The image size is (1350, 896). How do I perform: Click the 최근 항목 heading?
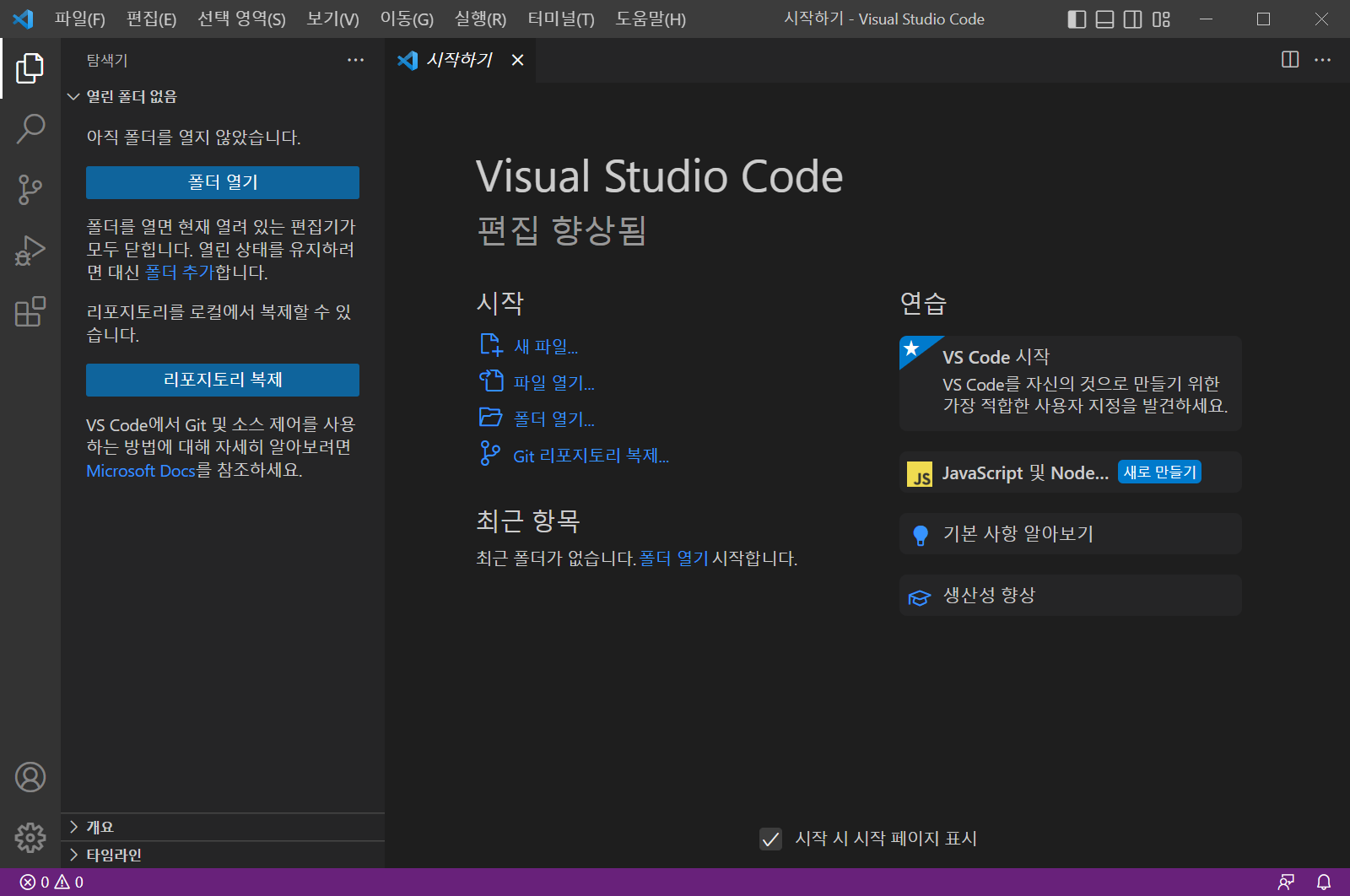click(x=528, y=521)
